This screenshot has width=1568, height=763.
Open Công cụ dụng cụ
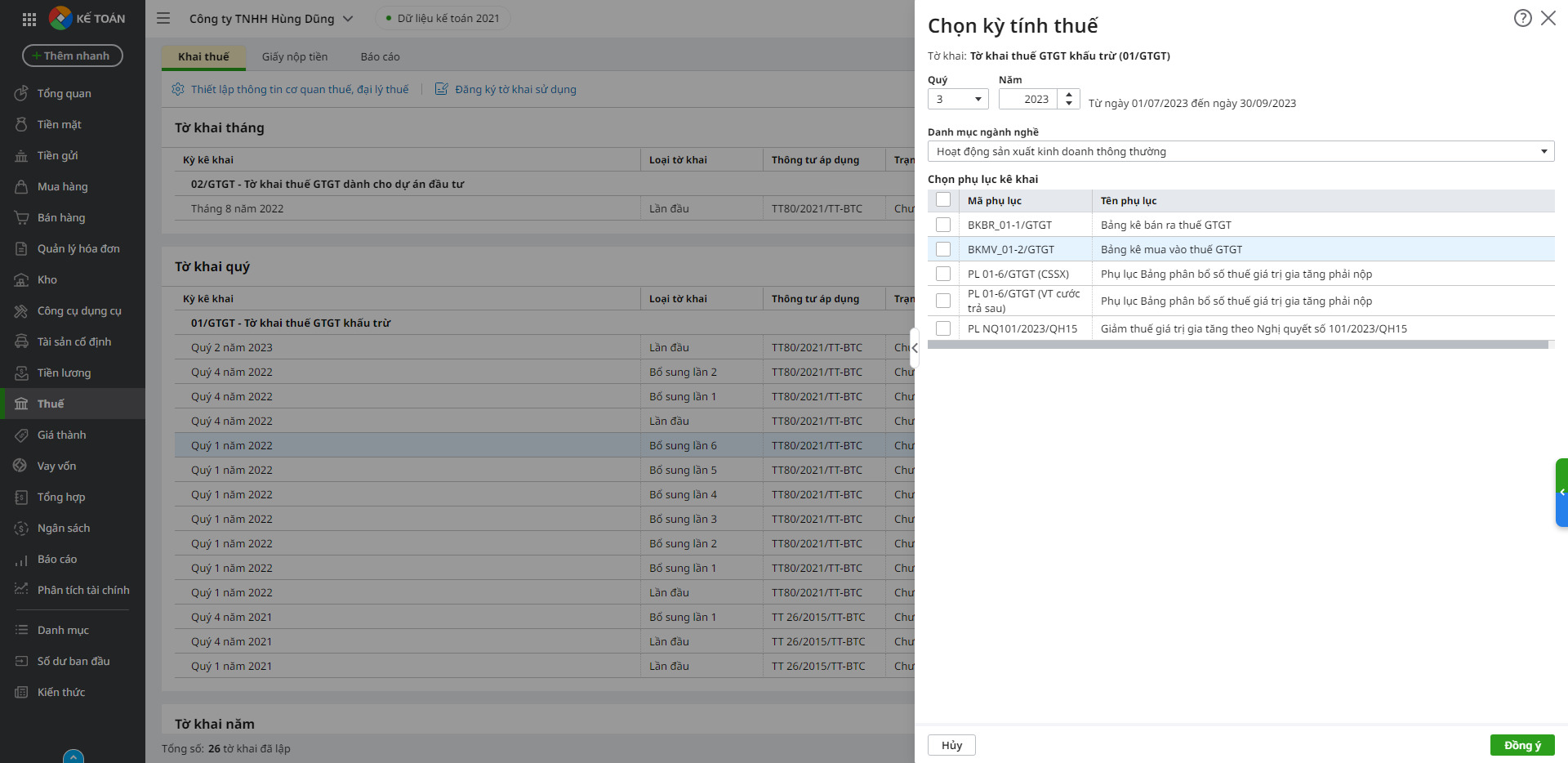tap(73, 310)
